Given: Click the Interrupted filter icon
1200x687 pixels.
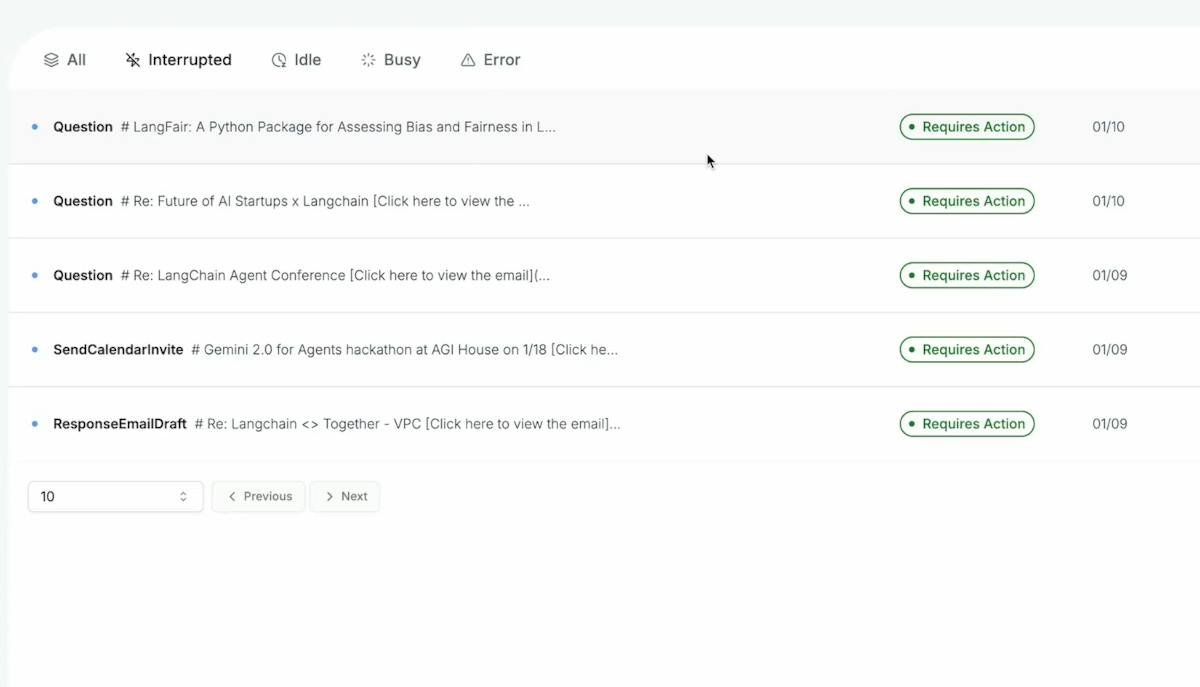Looking at the screenshot, I should (x=132, y=60).
